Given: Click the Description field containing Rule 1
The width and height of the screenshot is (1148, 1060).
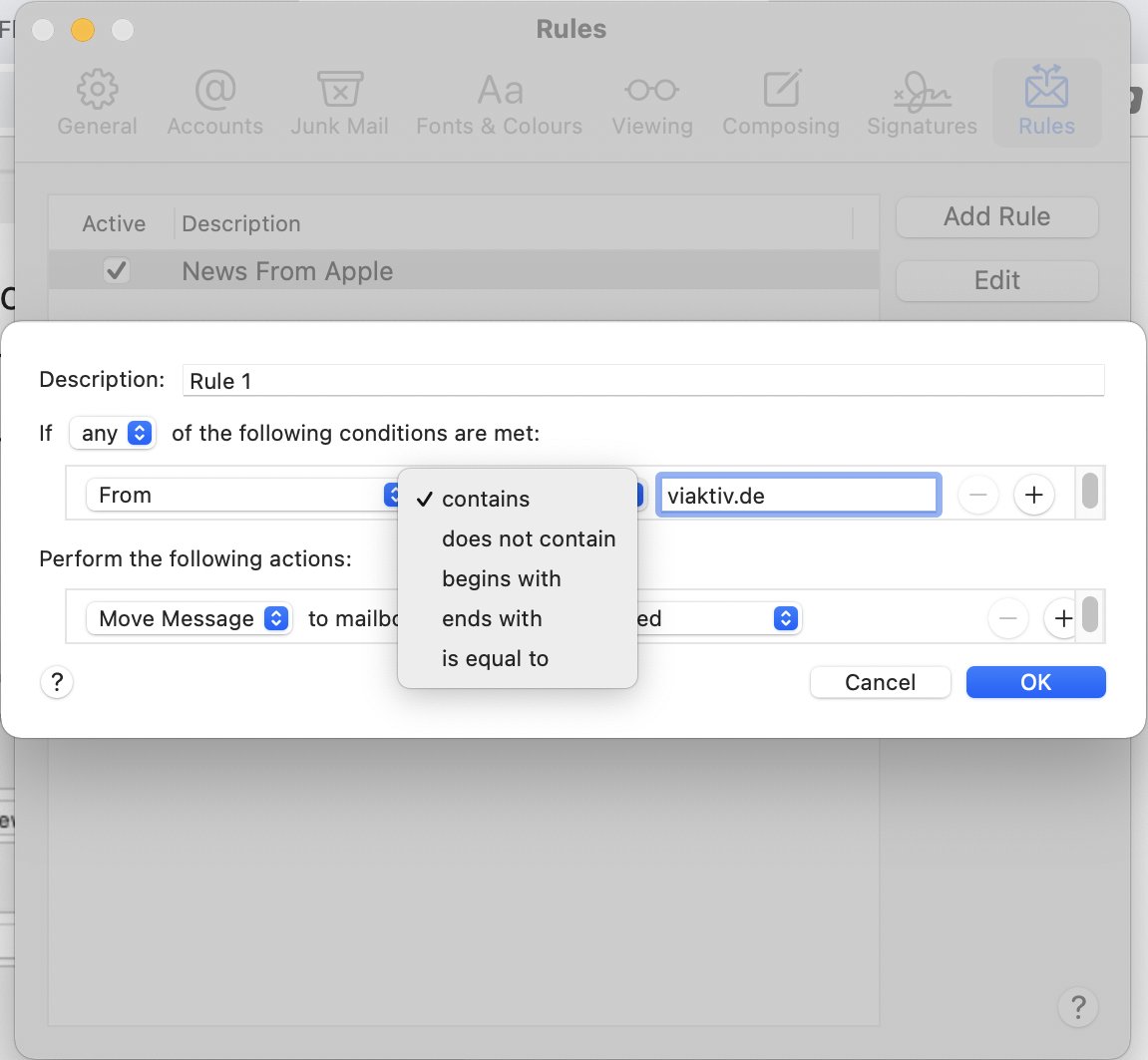Looking at the screenshot, I should tap(642, 380).
